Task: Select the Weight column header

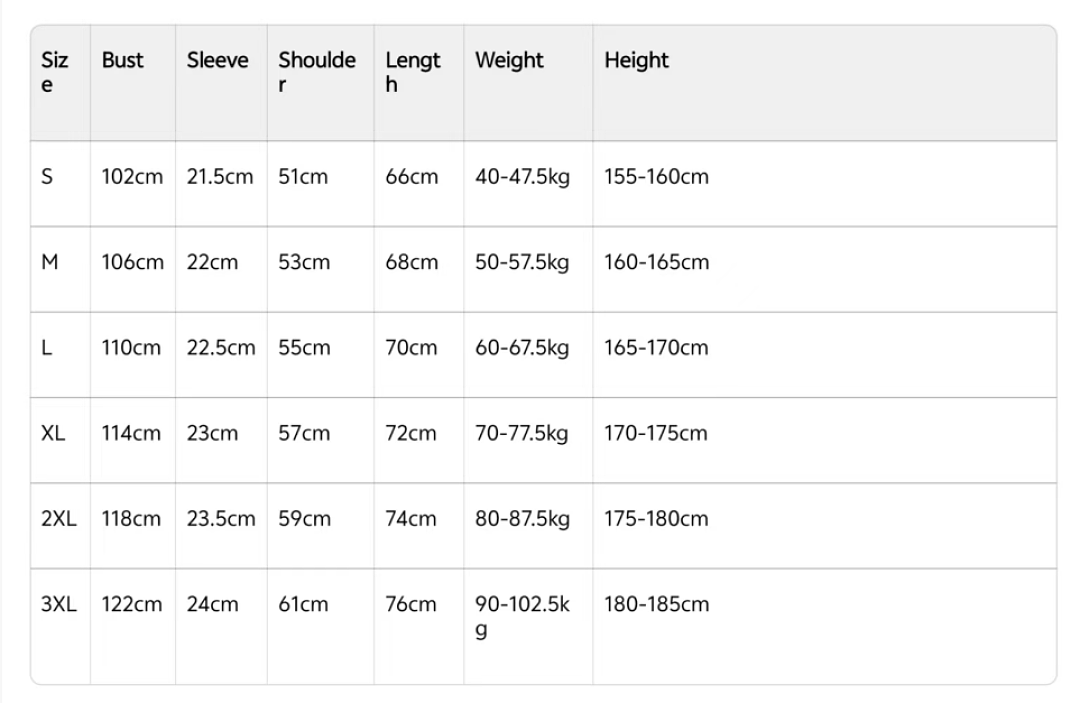Action: click(x=509, y=61)
